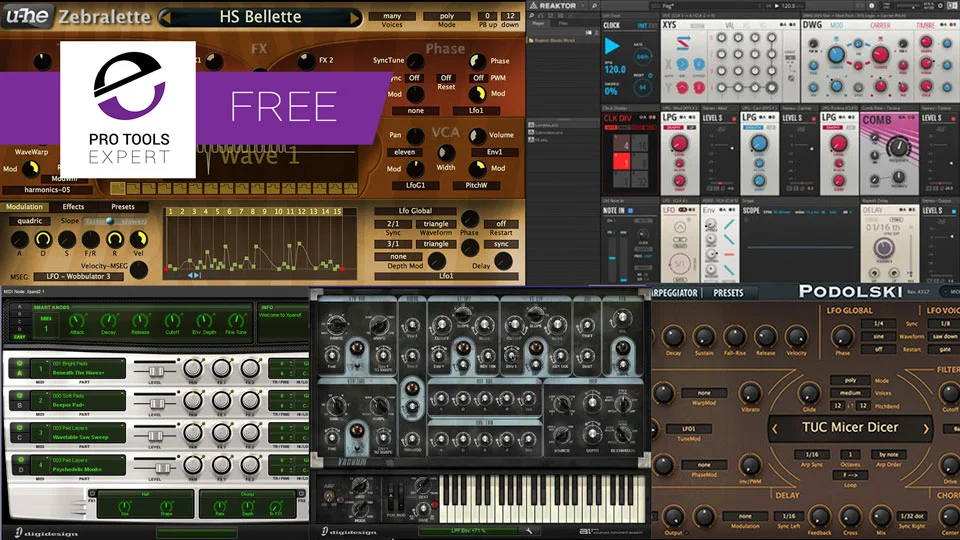The height and width of the screenshot is (540, 960).
Task: Click the Zebralette envelope Decay (D) knob
Action: [43, 239]
